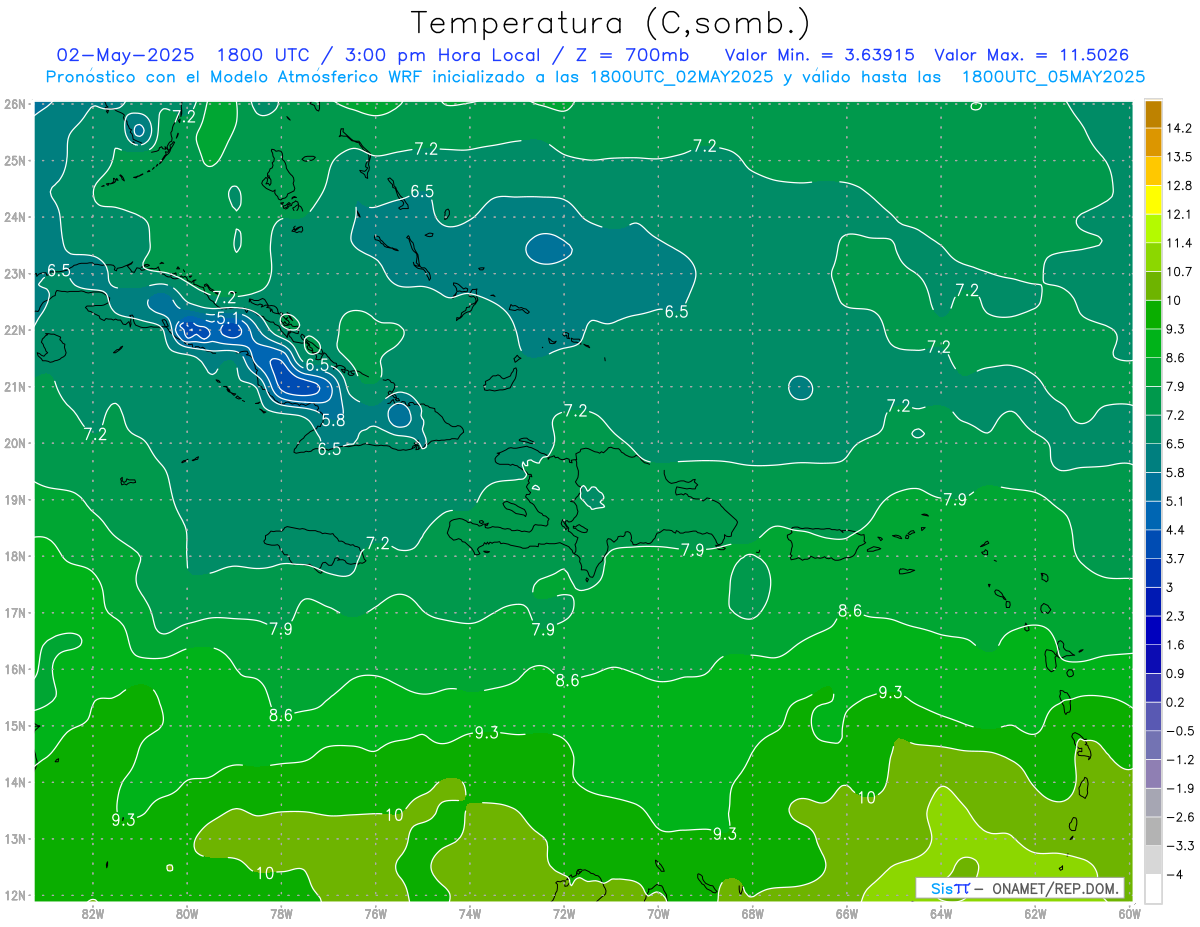This screenshot has height=927, width=1200.
Task: Click the title Temperatura (C,somb.)
Action: pos(611,23)
